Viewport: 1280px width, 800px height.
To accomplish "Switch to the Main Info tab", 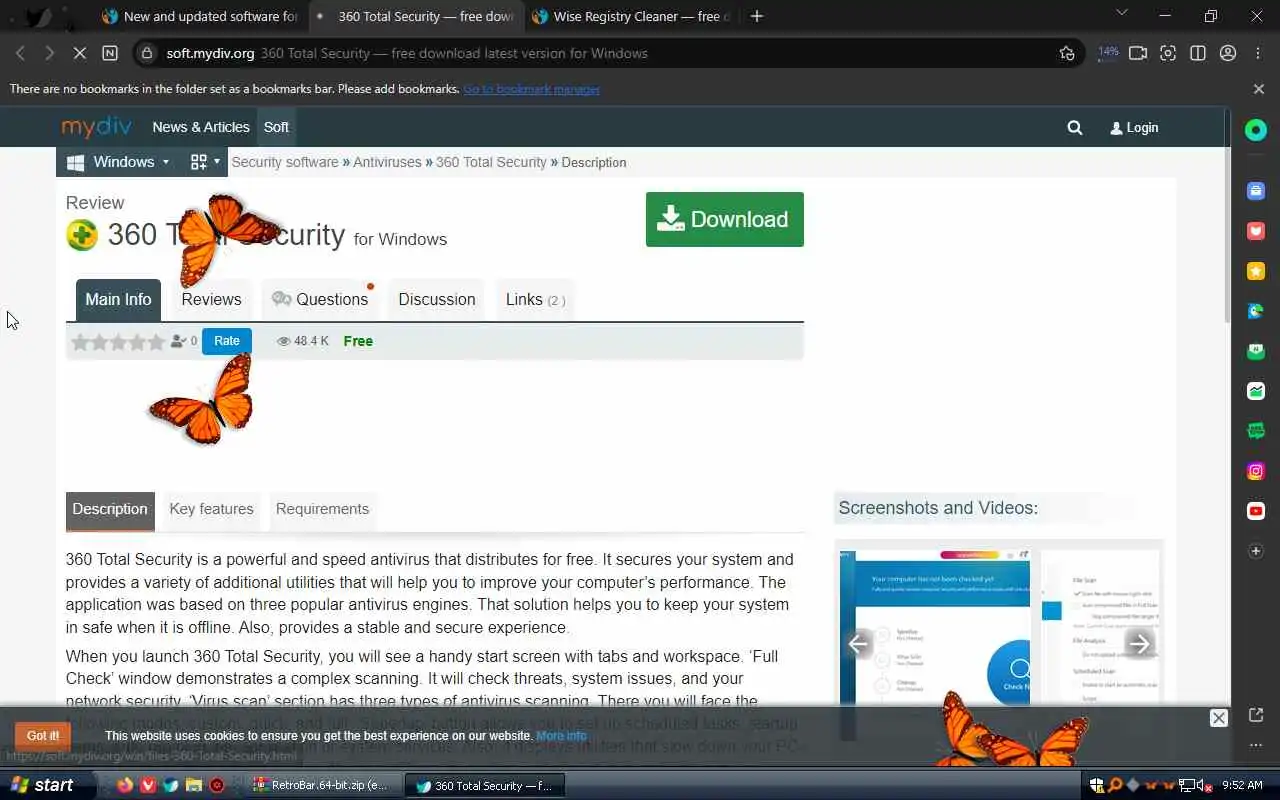I will 118,300.
